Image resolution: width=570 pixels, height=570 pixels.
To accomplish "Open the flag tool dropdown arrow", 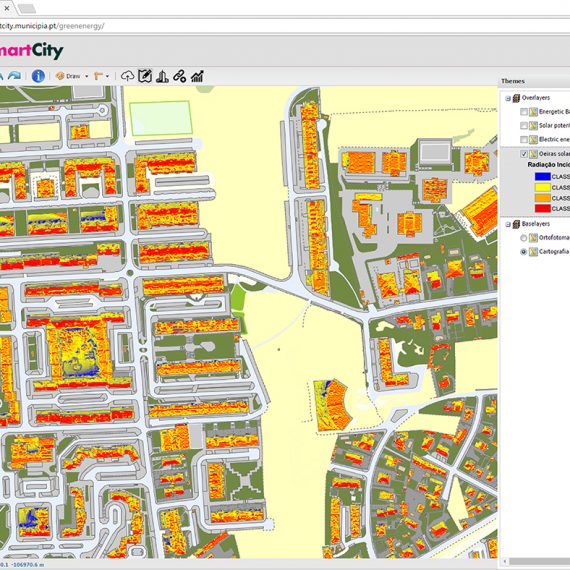I will click(x=107, y=76).
